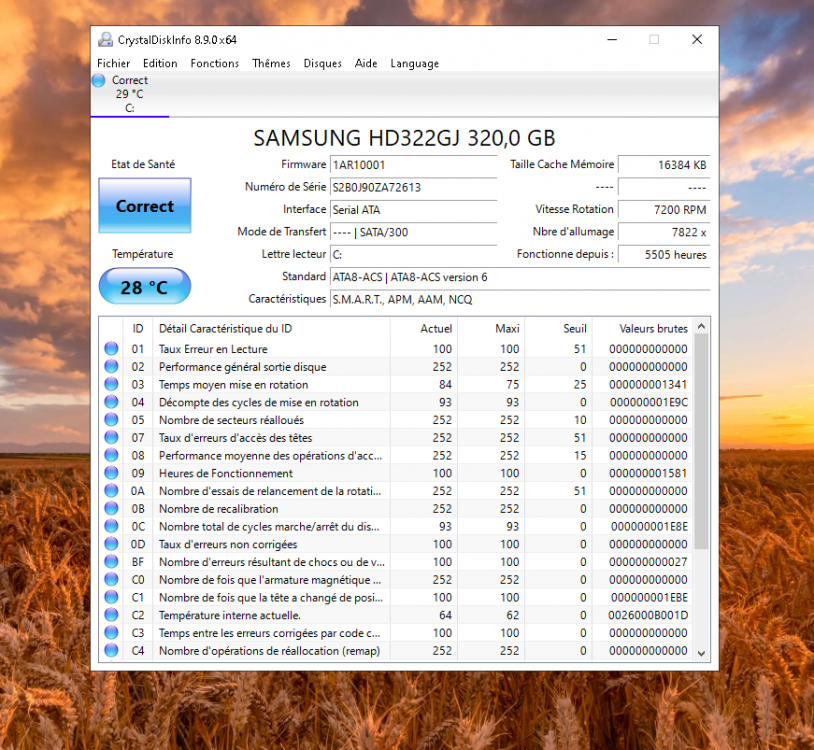Open the Edition menu

click(x=160, y=63)
